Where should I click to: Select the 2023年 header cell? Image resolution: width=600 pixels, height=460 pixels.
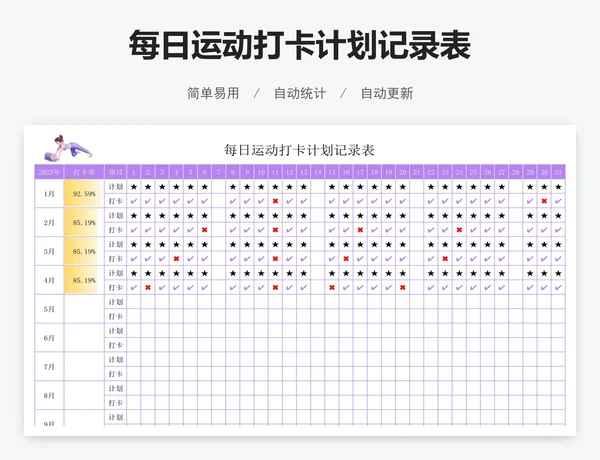coord(49,172)
